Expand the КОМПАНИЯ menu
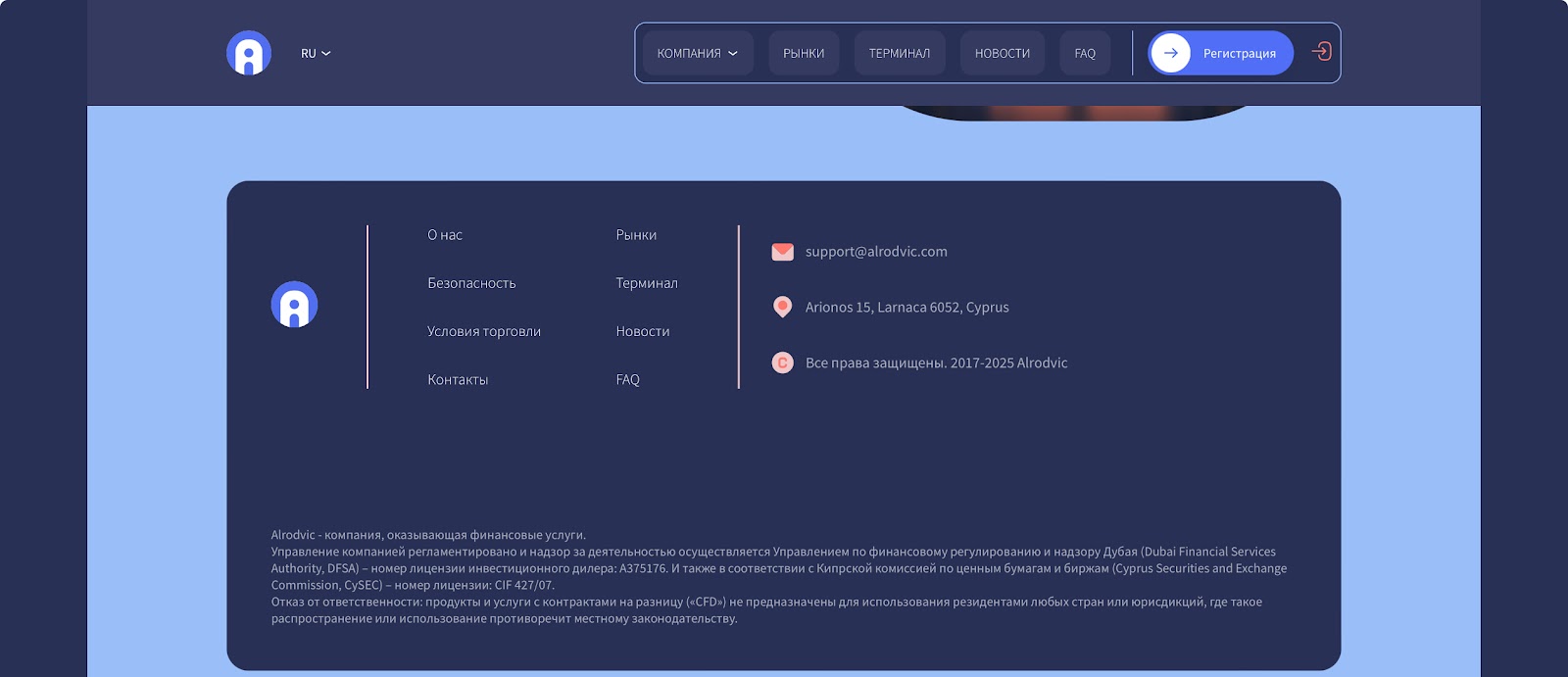This screenshot has width=1568, height=677. (698, 53)
